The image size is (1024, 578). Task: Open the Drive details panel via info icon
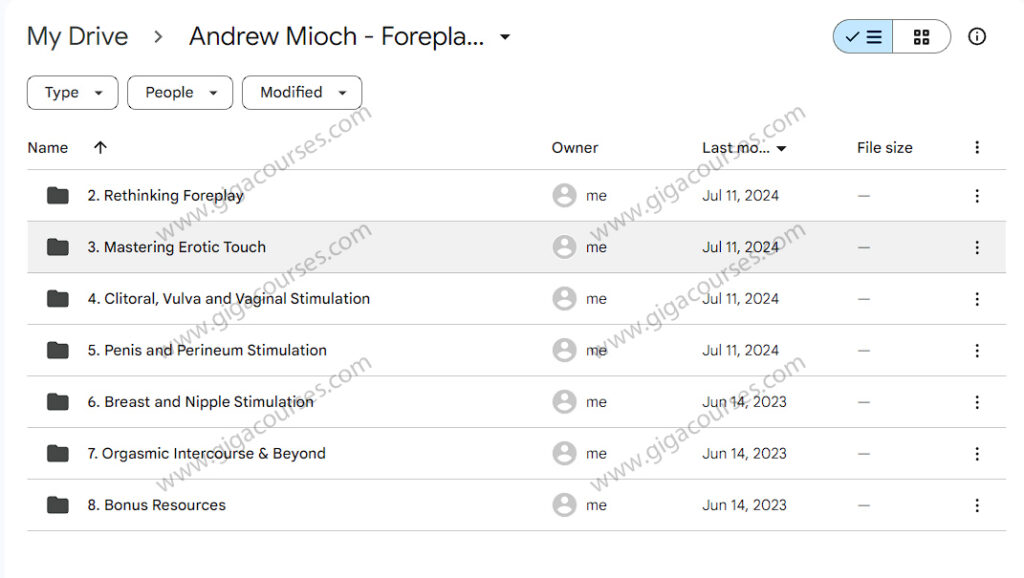(x=976, y=36)
